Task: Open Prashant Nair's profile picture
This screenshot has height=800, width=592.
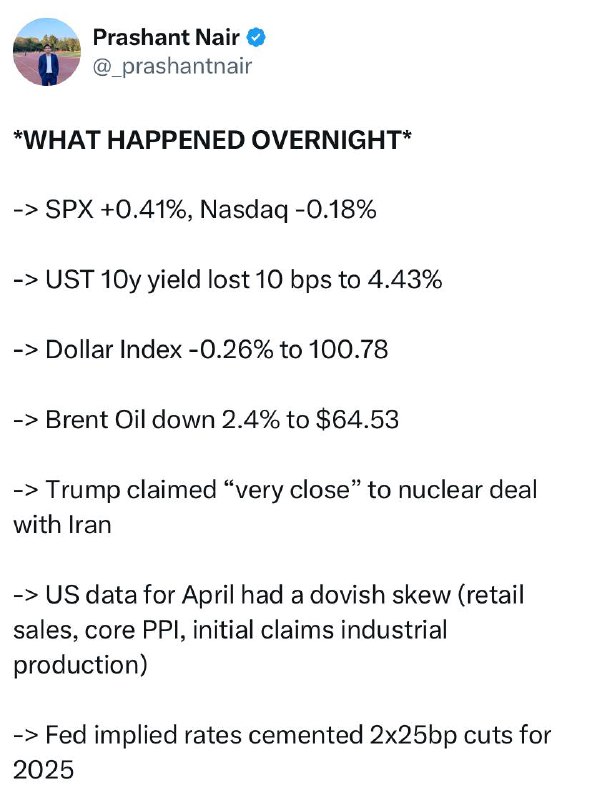Action: coord(46,52)
